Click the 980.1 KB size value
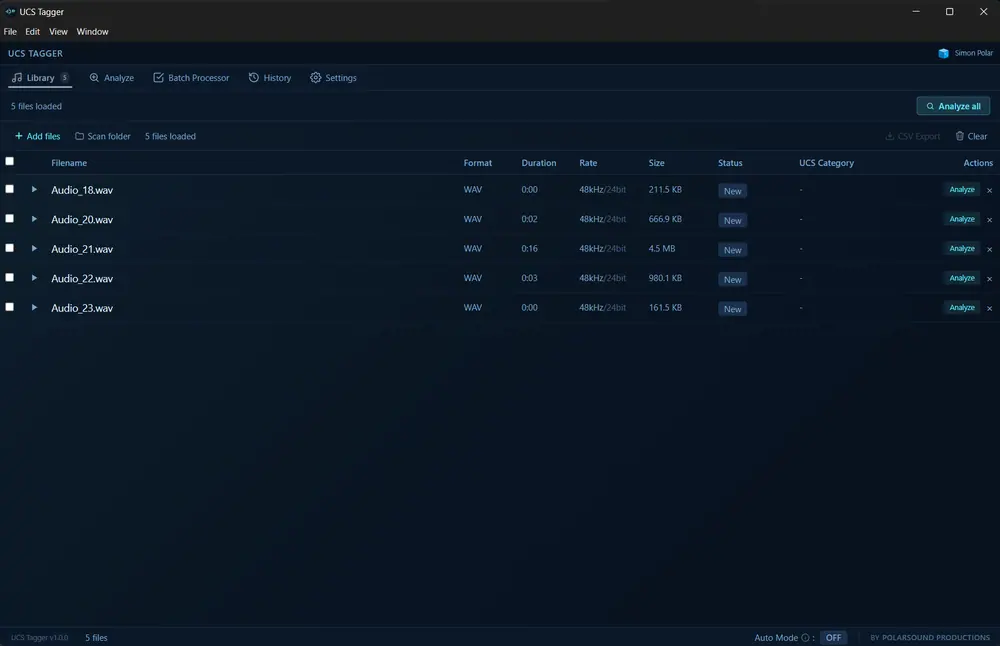 tap(665, 278)
